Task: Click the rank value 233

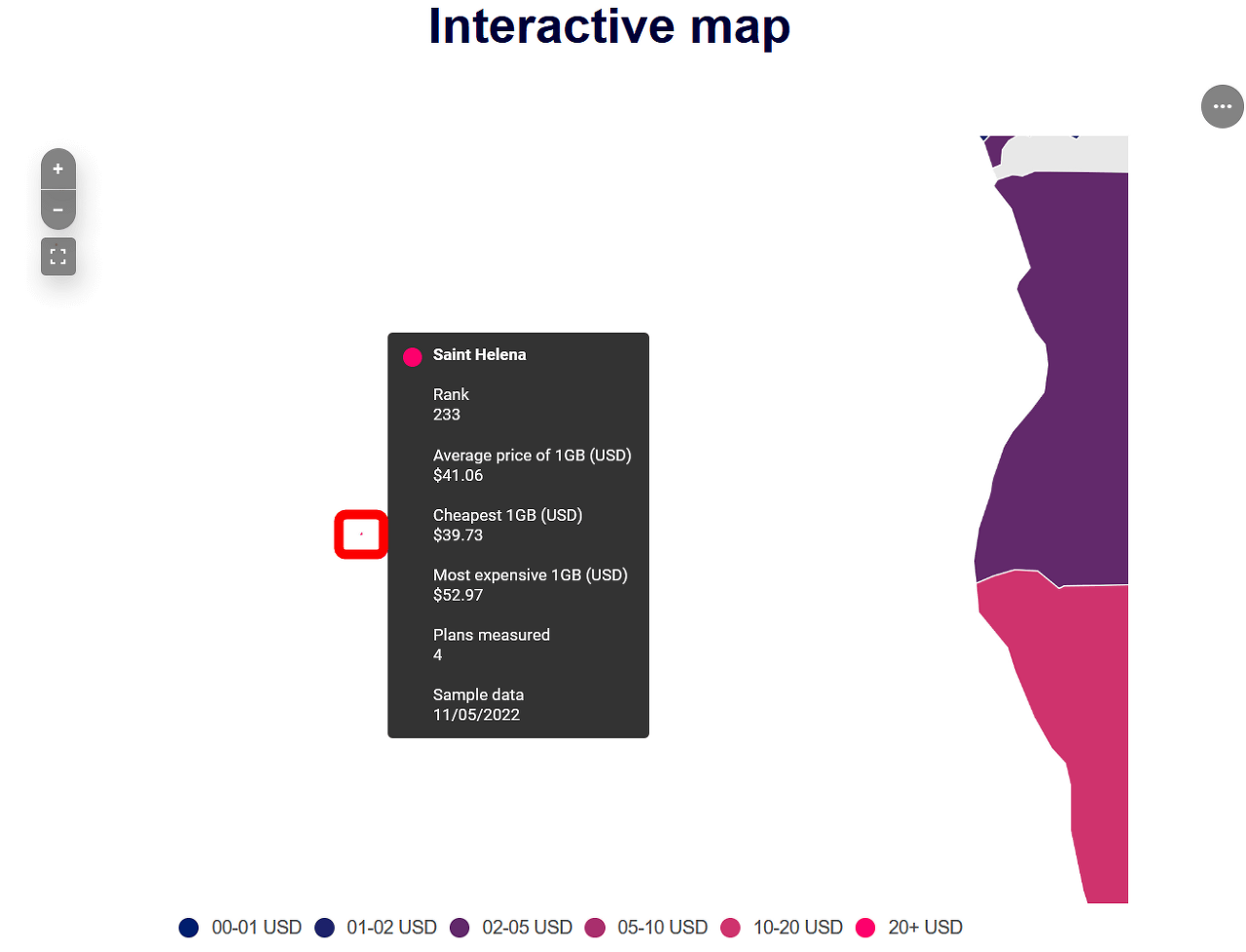Action: (x=447, y=415)
